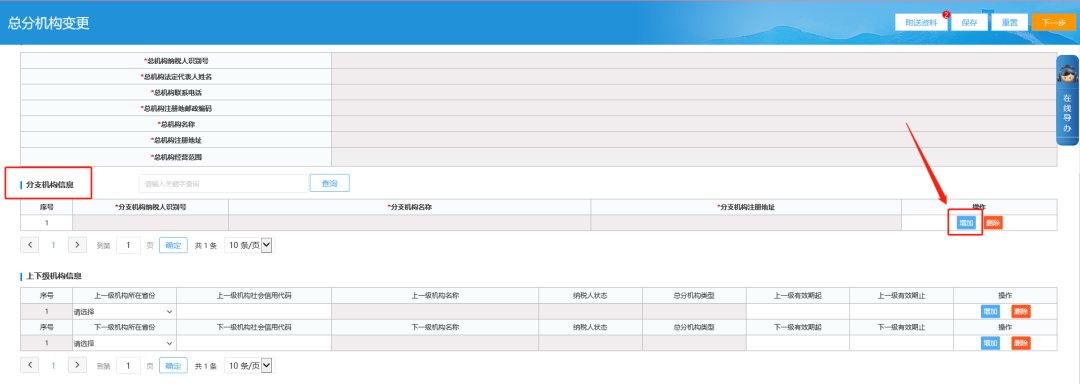Click the 上一级机构社会信用代码 input cell
The image size is (1080, 384).
point(253,311)
